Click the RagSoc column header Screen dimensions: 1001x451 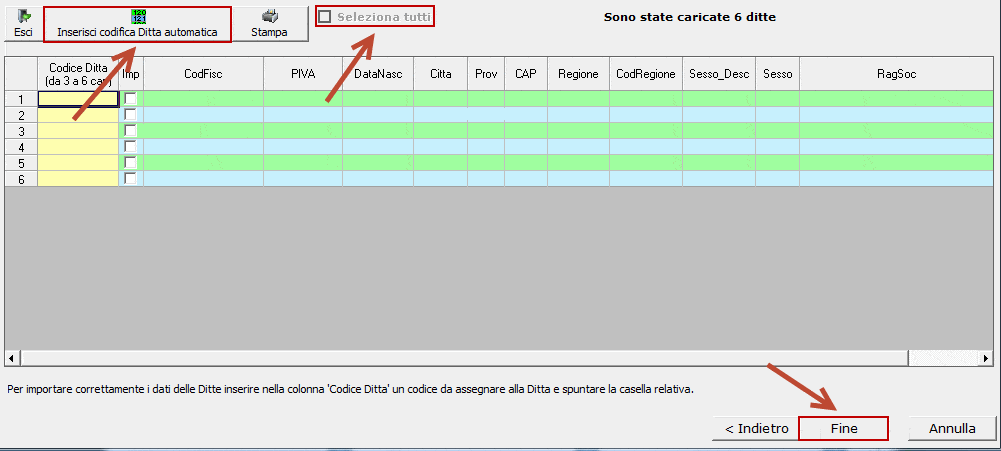[895, 74]
